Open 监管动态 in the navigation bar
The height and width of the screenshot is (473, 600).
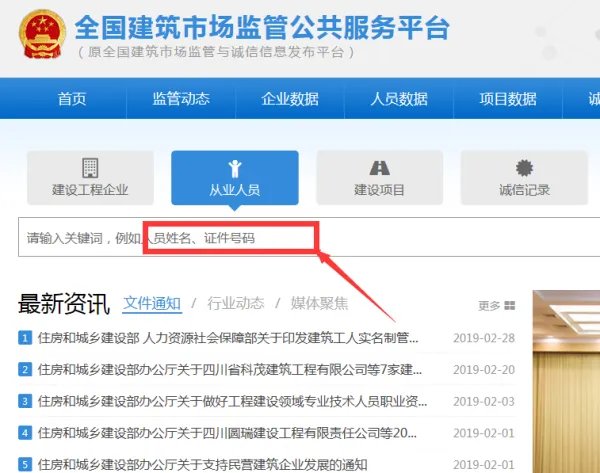[x=181, y=99]
